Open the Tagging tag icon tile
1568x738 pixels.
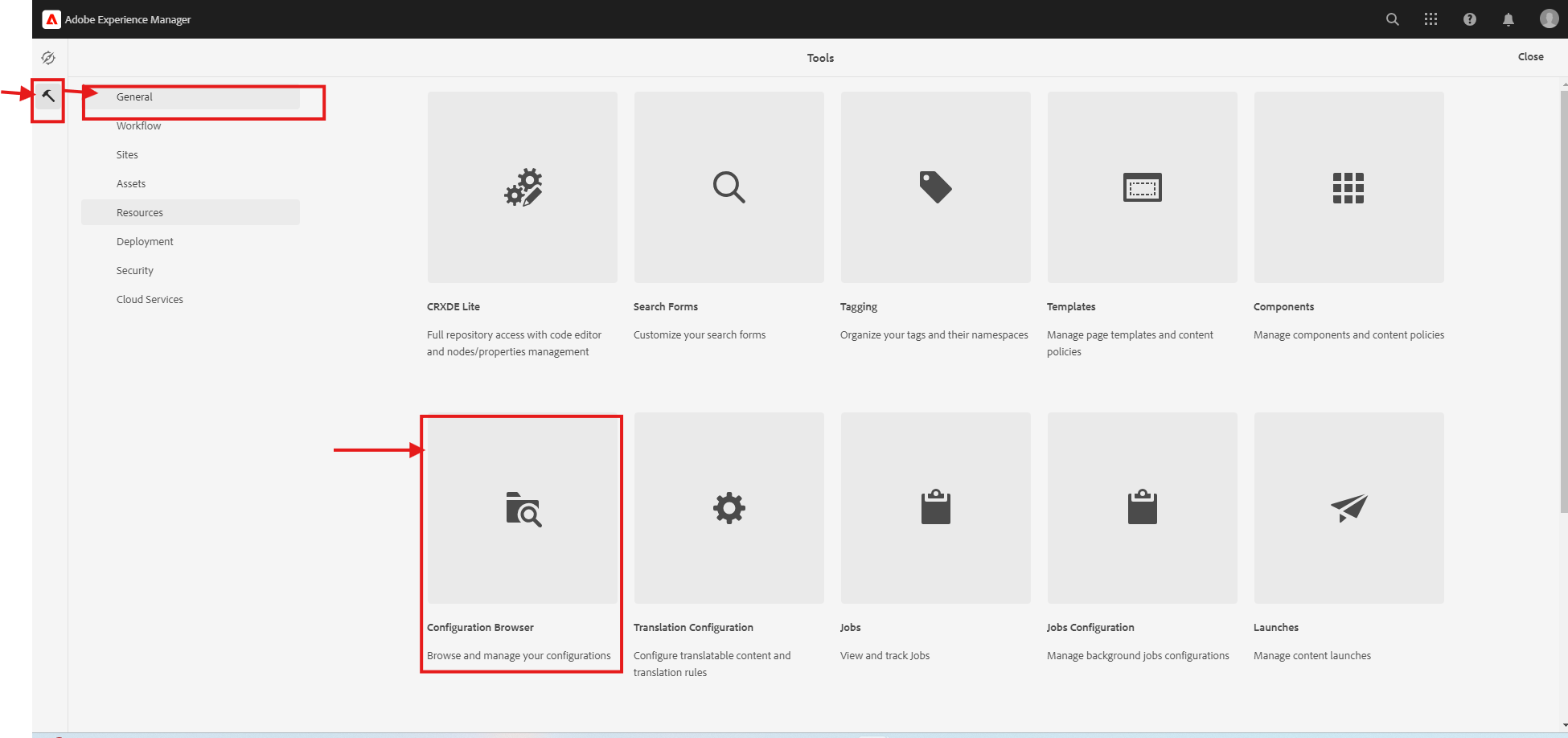tap(935, 187)
